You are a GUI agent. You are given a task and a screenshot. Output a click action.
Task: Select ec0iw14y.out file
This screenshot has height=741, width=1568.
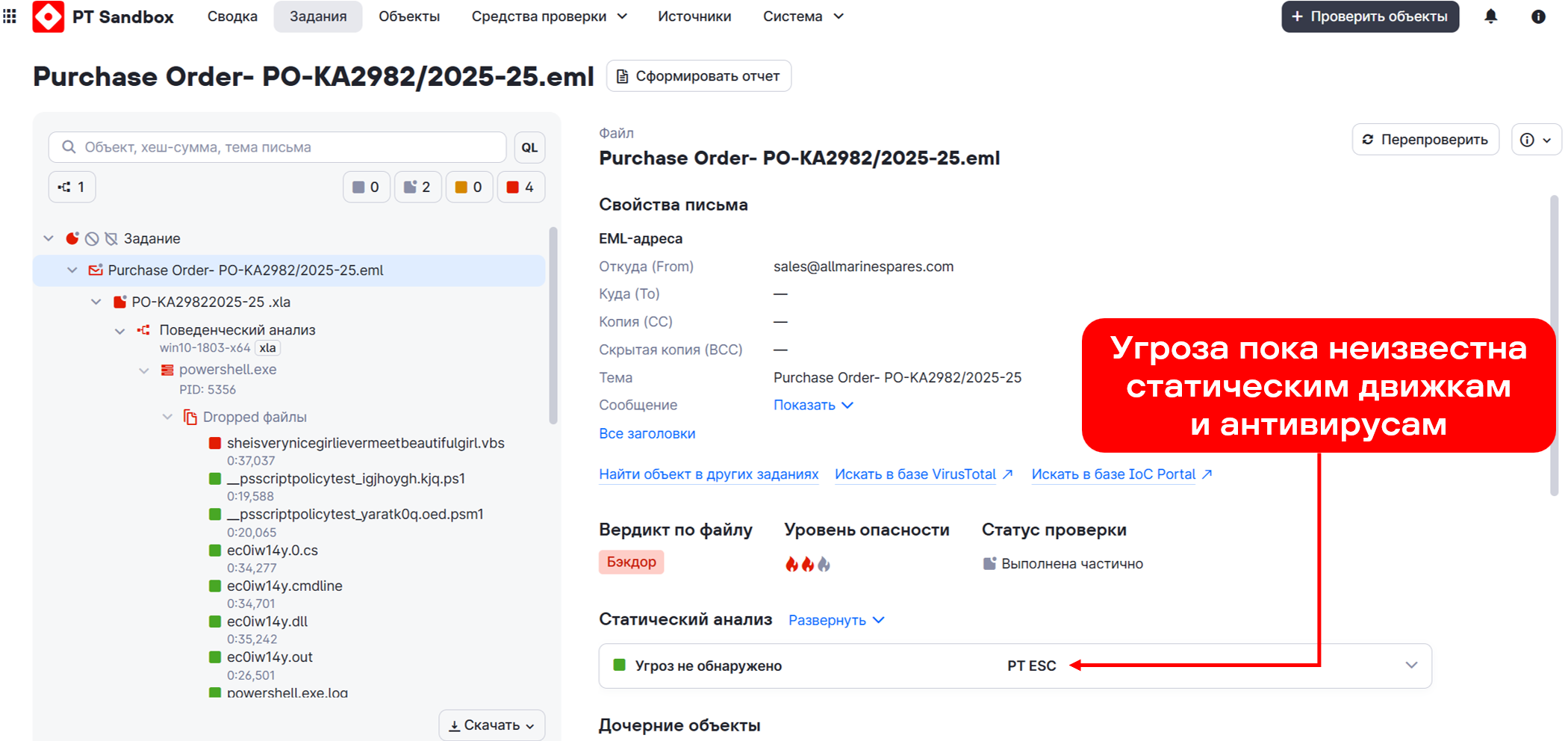coord(270,657)
